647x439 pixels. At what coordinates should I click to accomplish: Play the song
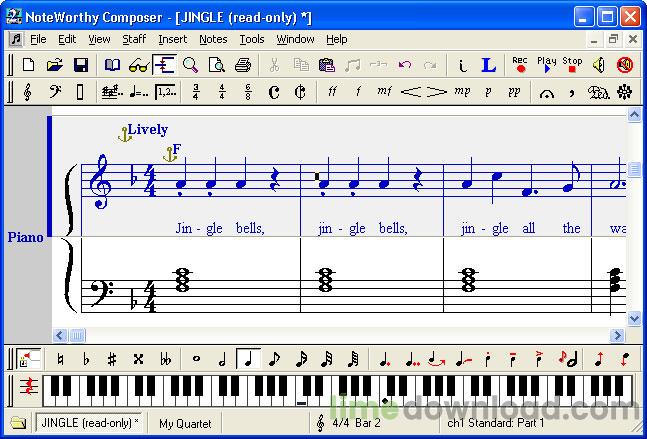tap(546, 64)
